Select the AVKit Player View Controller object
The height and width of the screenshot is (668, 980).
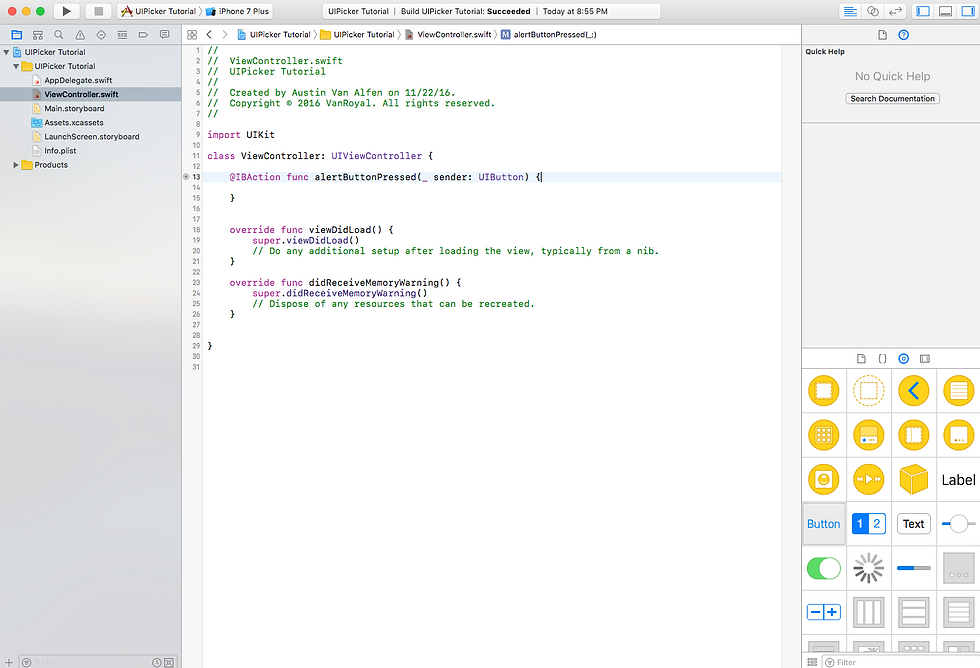pos(869,479)
